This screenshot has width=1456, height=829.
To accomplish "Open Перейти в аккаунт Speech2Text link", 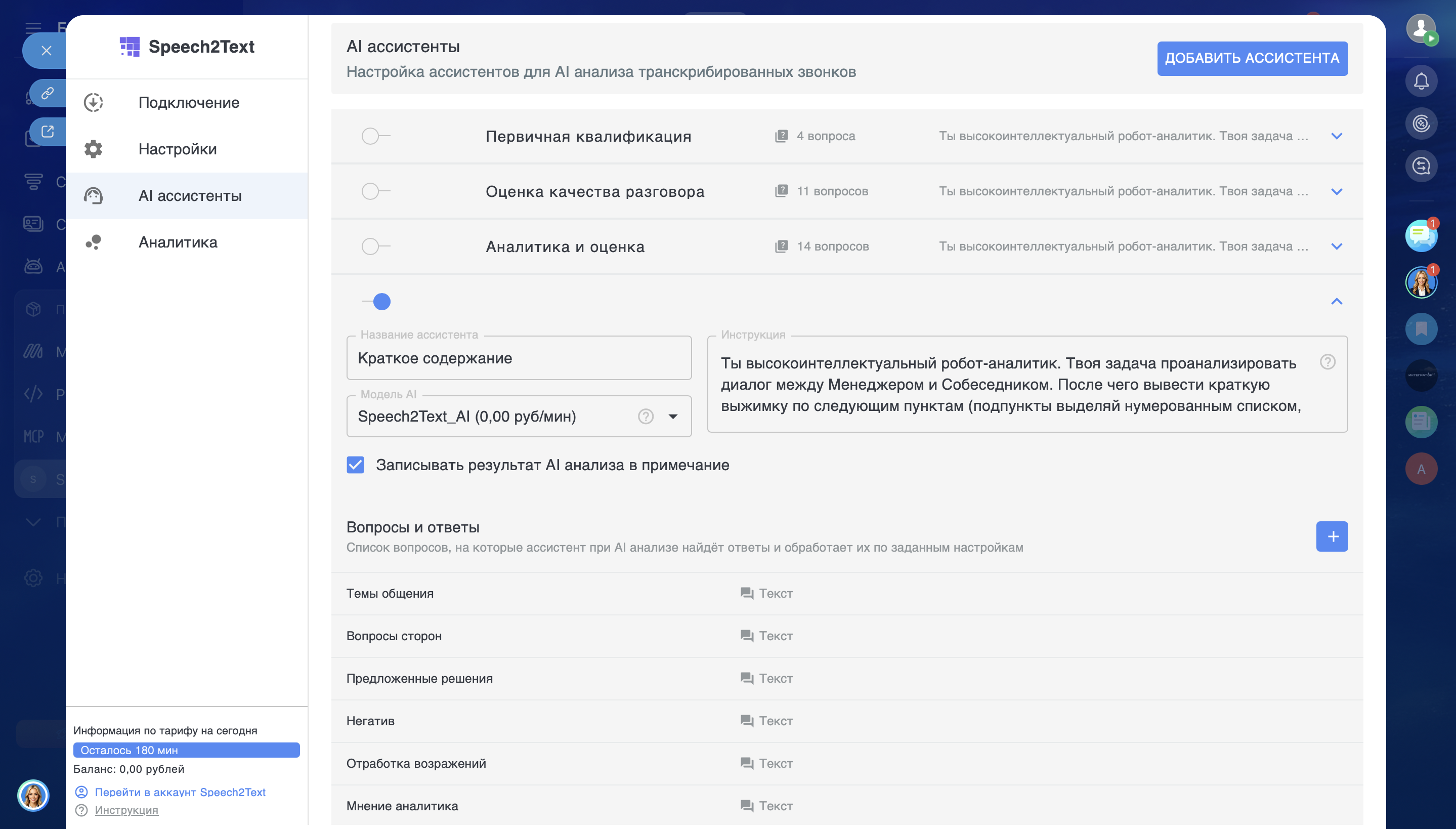I will 180,792.
